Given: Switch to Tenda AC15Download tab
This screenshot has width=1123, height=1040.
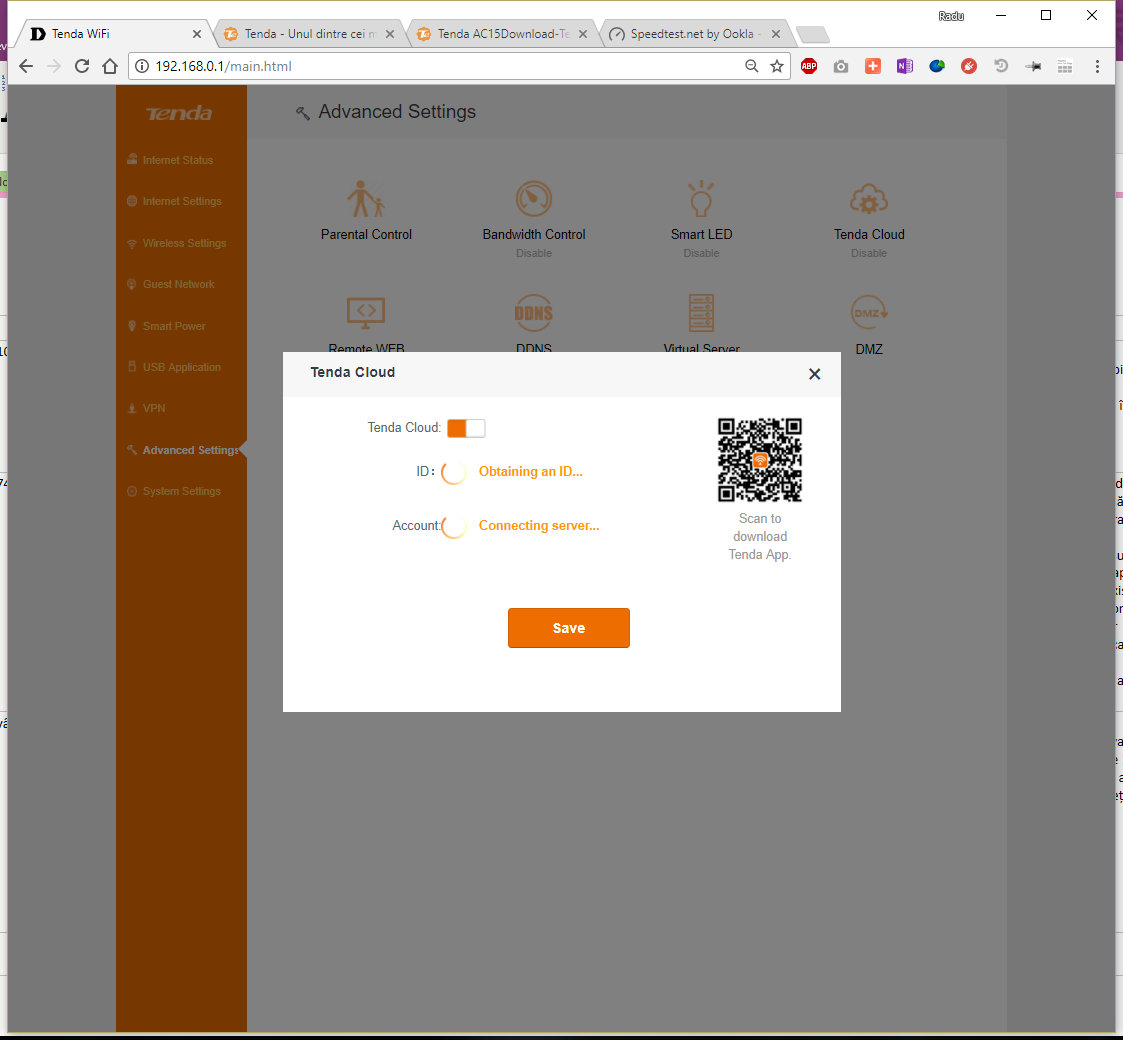Looking at the screenshot, I should tap(503, 34).
